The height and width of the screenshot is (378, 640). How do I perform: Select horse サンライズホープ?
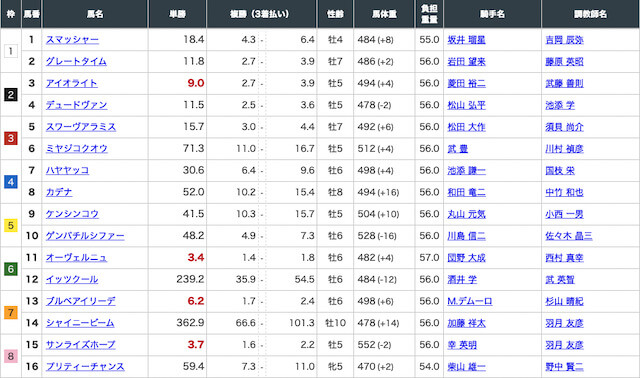click(80, 345)
